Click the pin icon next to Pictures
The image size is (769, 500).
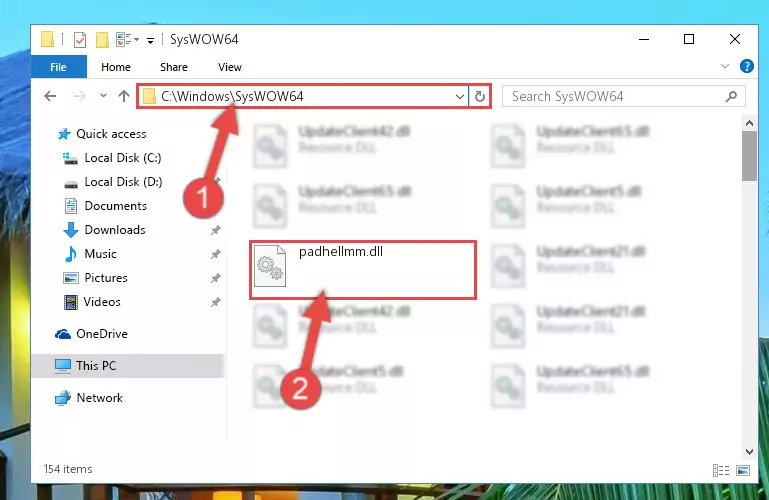tap(215, 278)
